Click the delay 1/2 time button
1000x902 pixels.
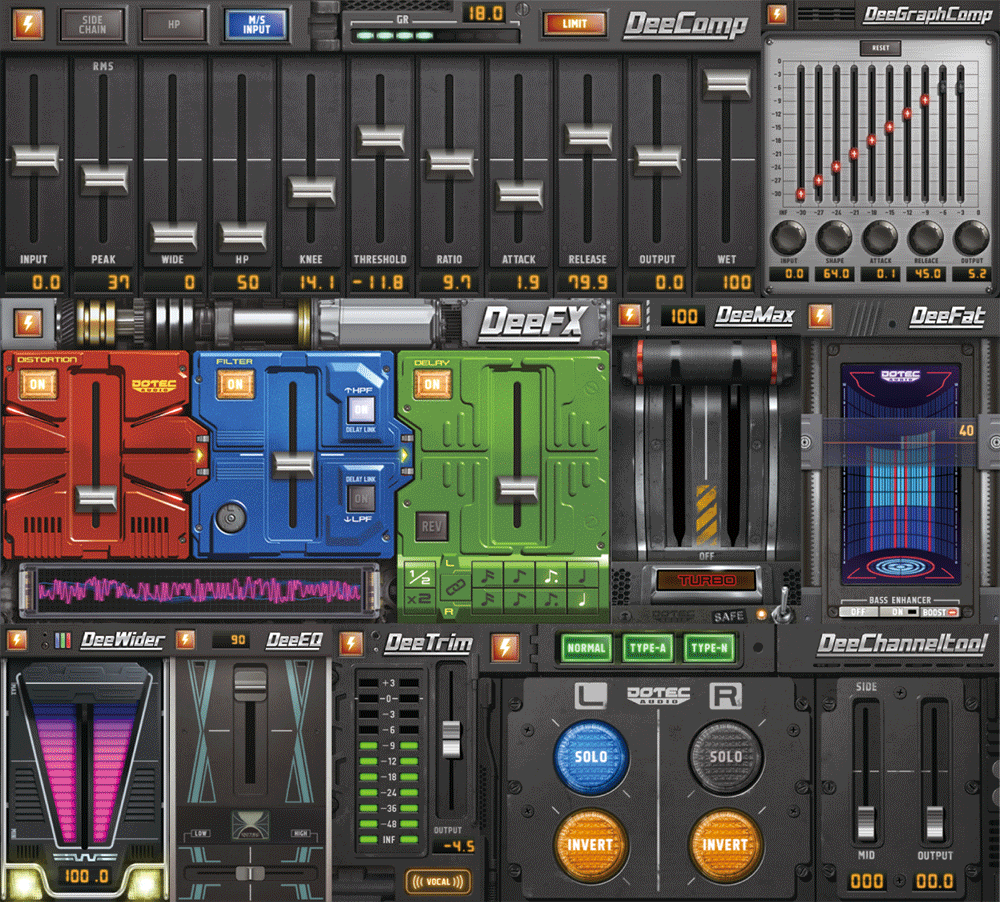419,577
